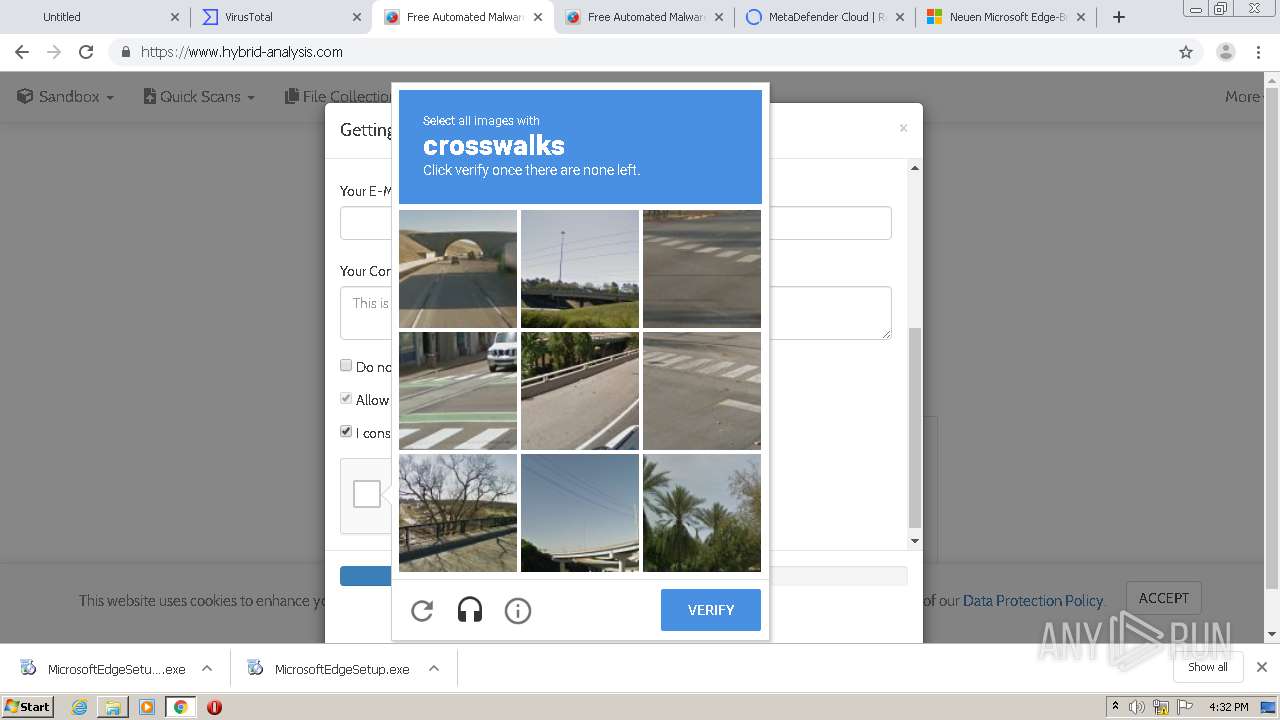Screen dimensions: 1280x720
Task: Click the dialog's scrollbar up arrow
Action: coord(914,168)
